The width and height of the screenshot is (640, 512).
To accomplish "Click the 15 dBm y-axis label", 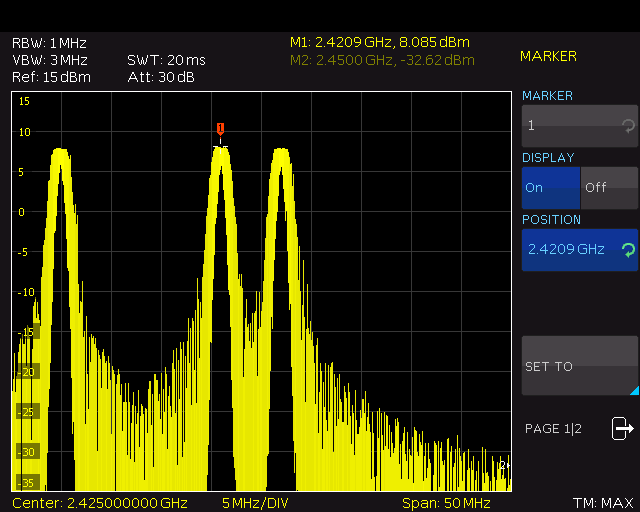I will tap(24, 101).
